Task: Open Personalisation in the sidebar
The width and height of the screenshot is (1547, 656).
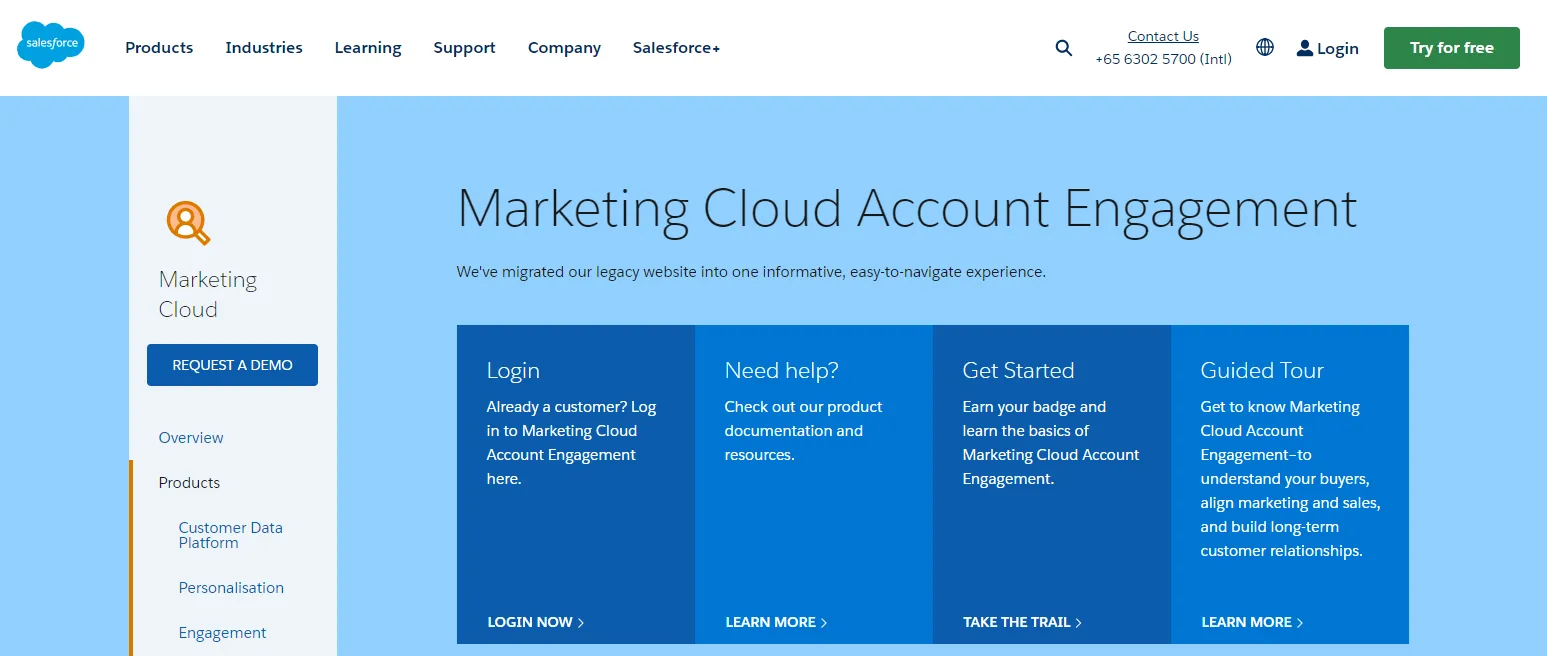Action: 231,588
